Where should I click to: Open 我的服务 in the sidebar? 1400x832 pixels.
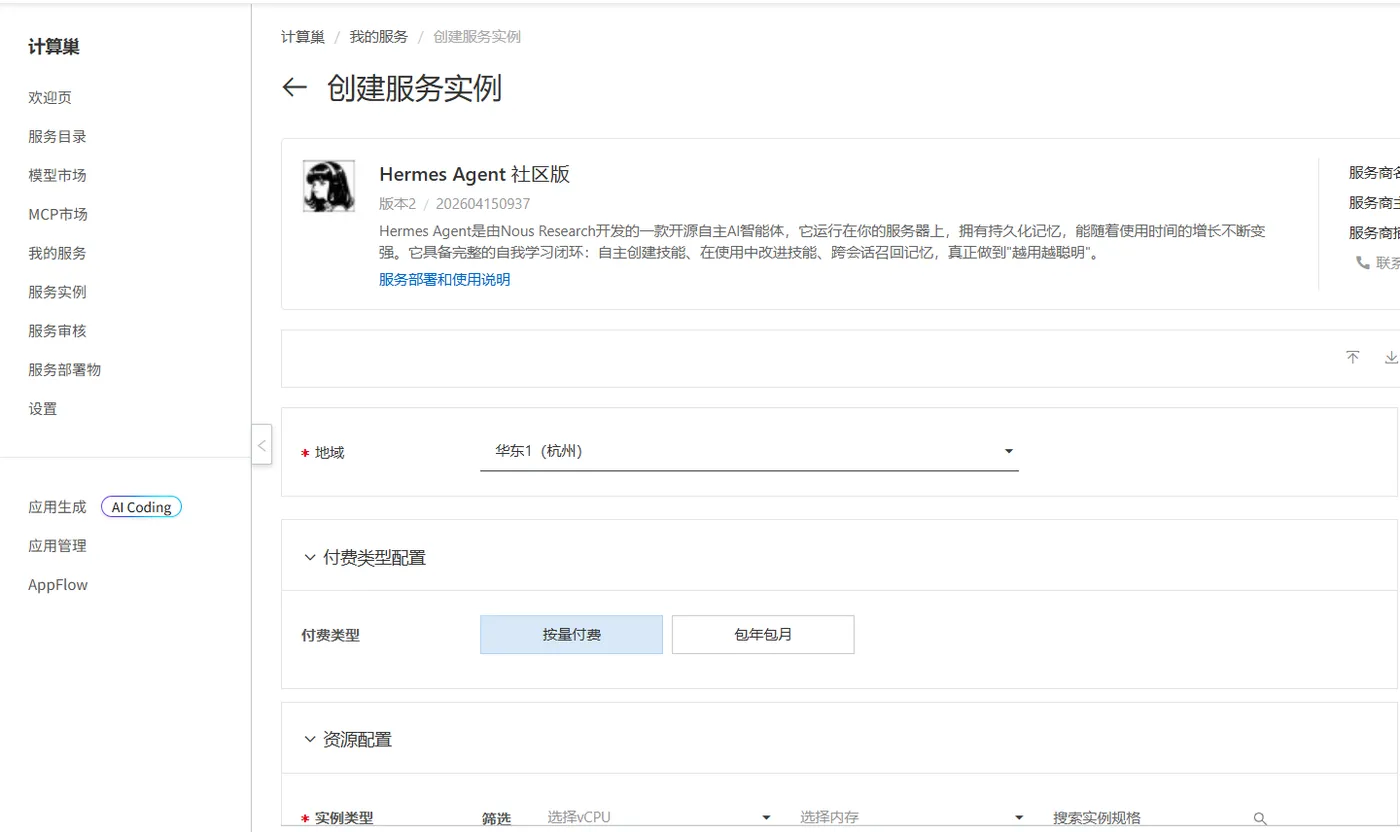[x=57, y=254]
